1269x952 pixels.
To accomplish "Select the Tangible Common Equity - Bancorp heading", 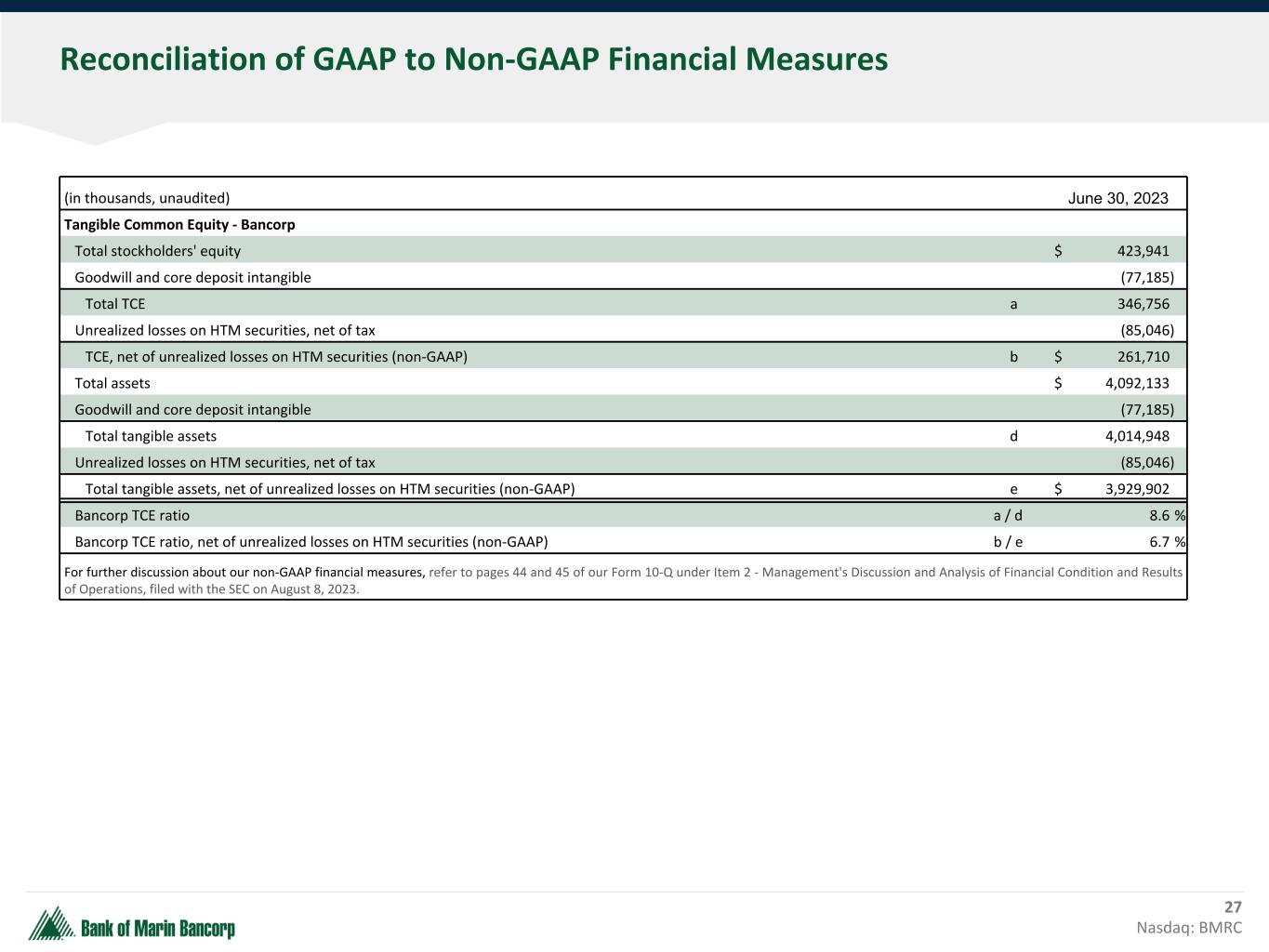I will [179, 225].
